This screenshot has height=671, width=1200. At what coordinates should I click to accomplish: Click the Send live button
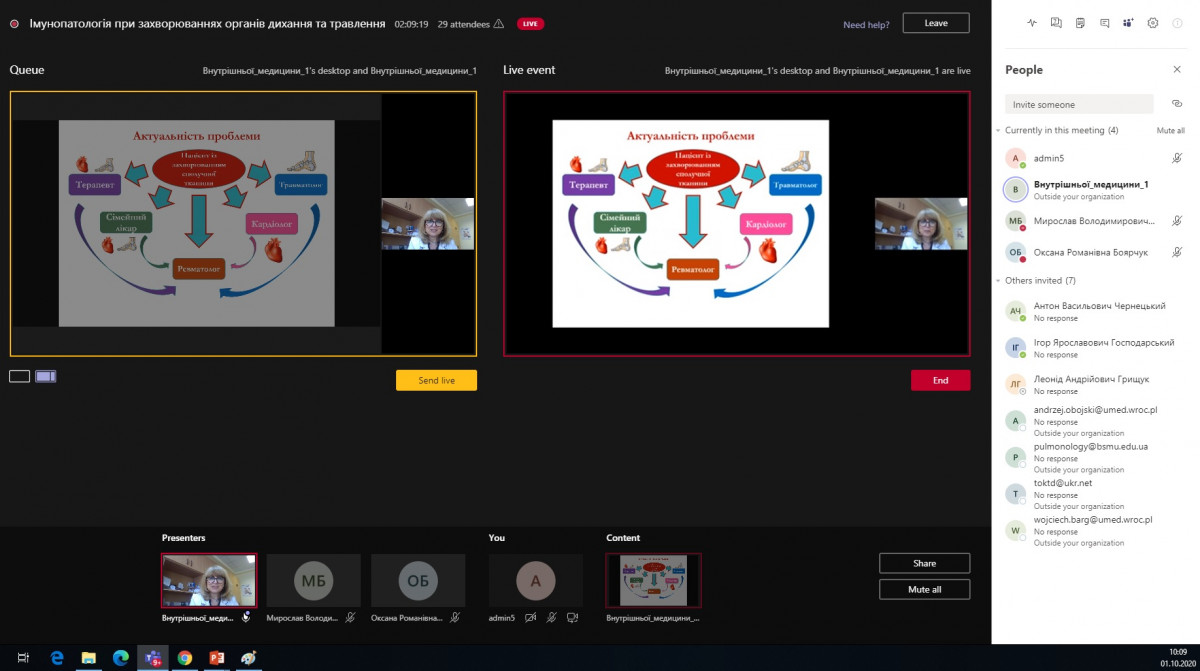pos(436,380)
